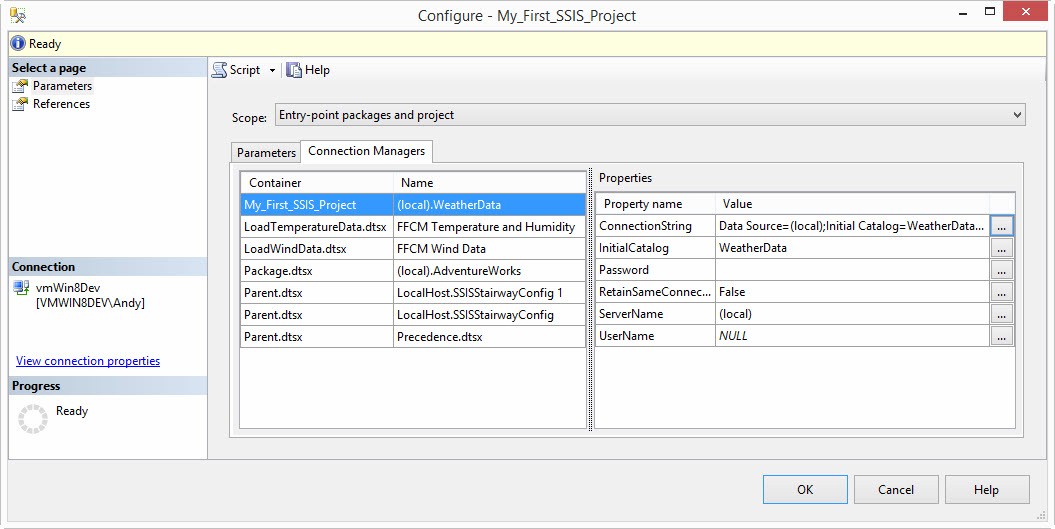Switch to the Parameters tab
The image size is (1055, 529).
(x=266, y=153)
